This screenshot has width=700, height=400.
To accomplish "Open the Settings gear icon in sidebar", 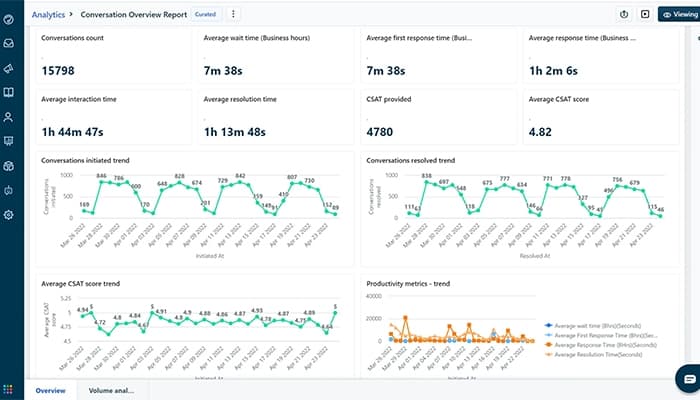I will (x=8, y=215).
